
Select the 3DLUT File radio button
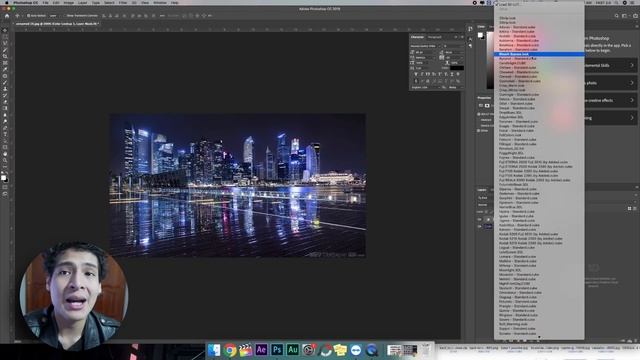coord(479,114)
